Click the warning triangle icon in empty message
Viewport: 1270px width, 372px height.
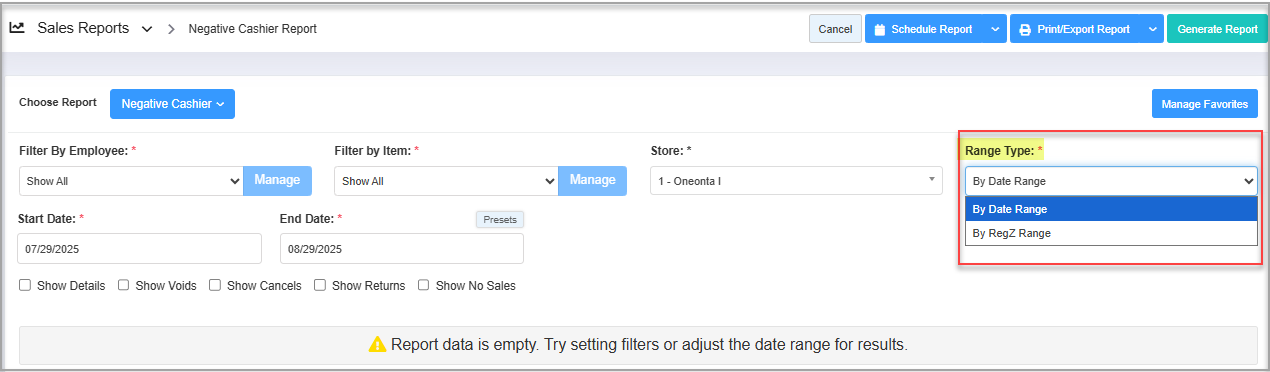coord(377,345)
